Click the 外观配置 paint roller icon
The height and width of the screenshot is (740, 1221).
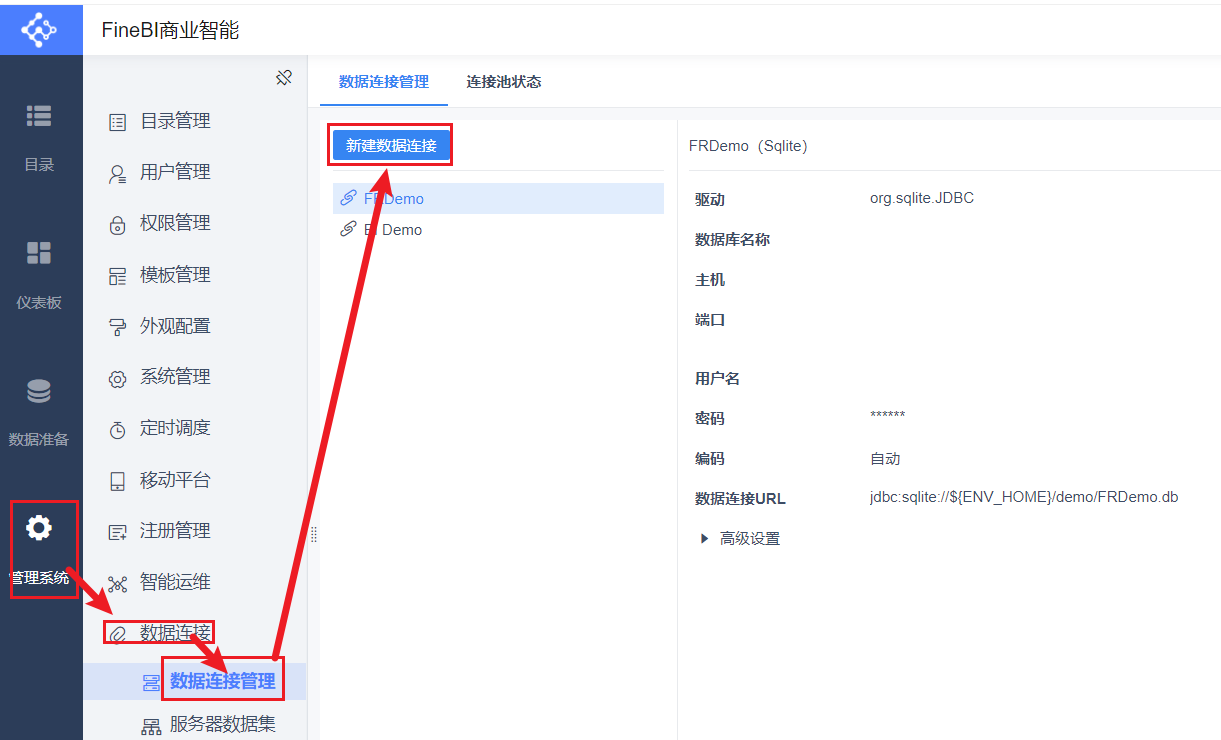click(118, 327)
